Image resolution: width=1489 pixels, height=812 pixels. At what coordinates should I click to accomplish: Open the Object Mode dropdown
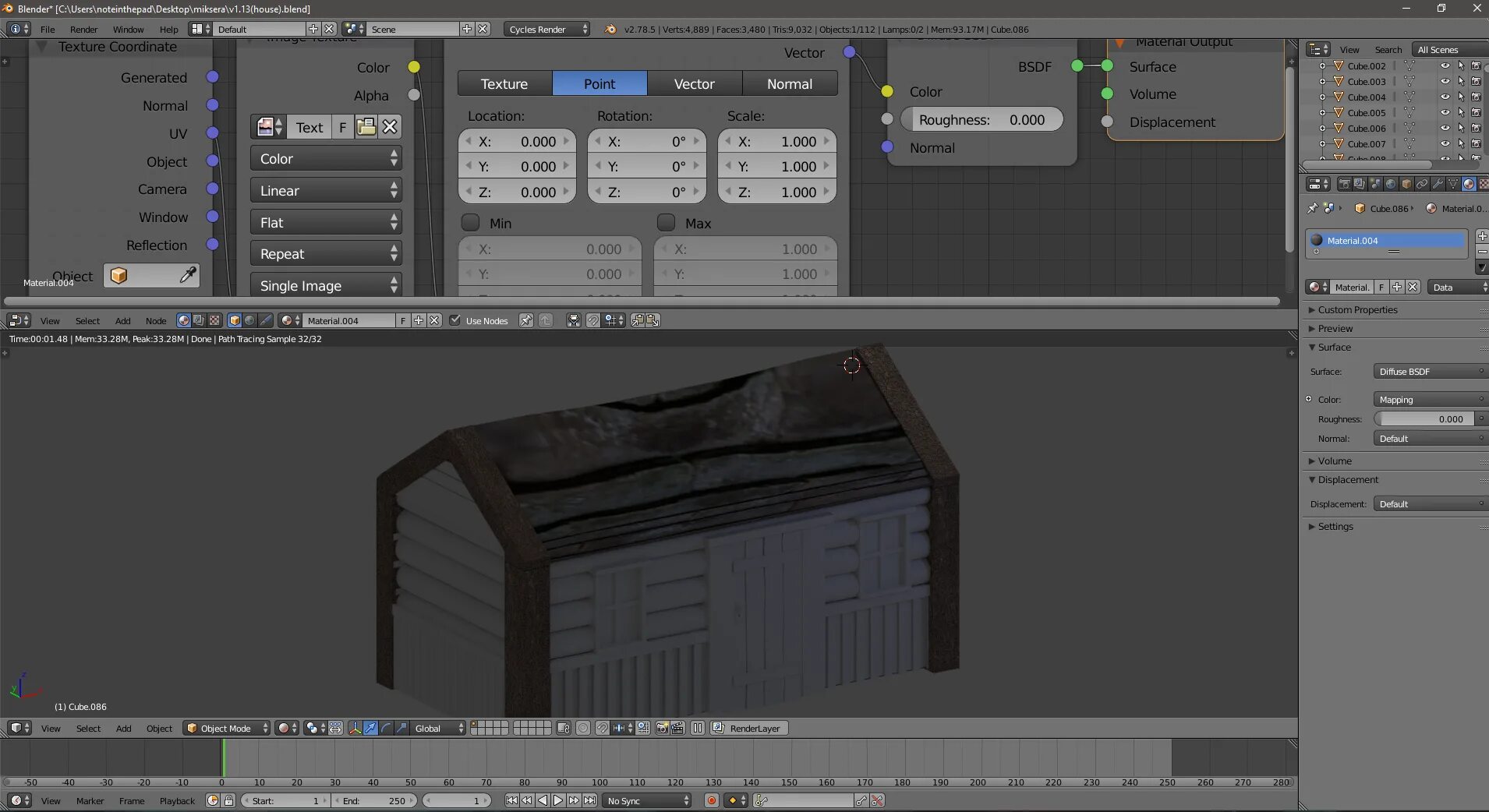click(227, 728)
